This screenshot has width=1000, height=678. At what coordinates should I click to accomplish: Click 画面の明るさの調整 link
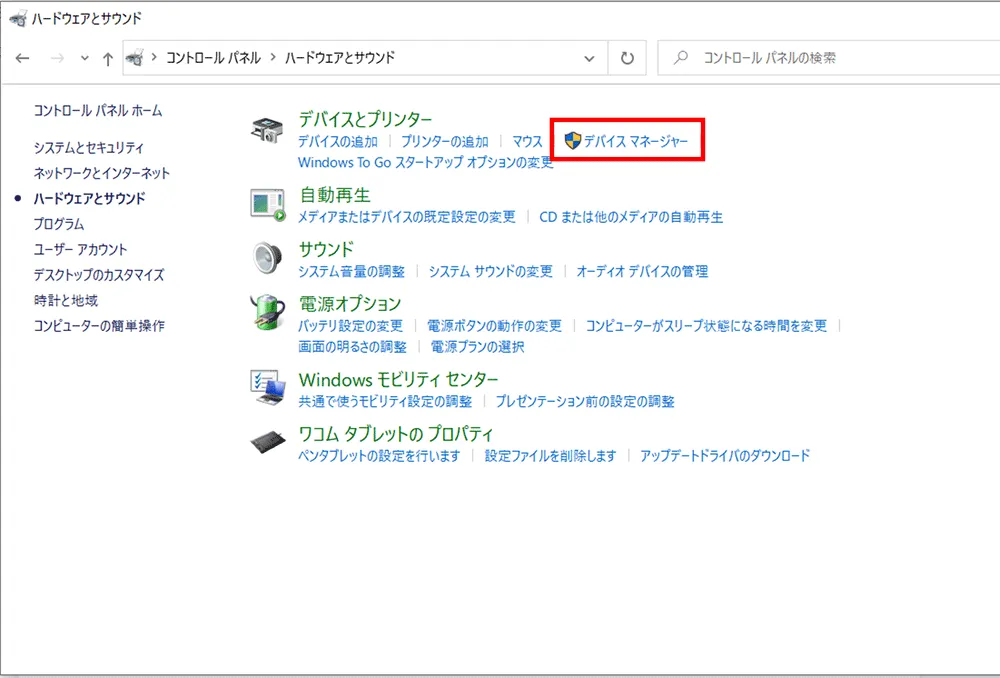352,346
